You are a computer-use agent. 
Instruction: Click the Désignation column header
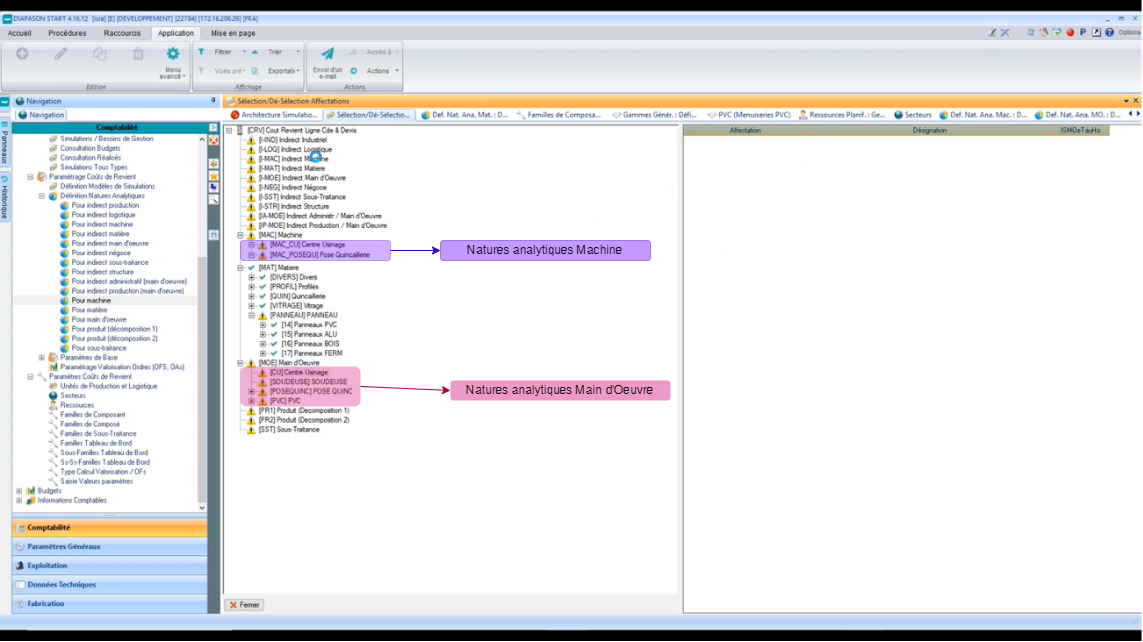click(930, 130)
